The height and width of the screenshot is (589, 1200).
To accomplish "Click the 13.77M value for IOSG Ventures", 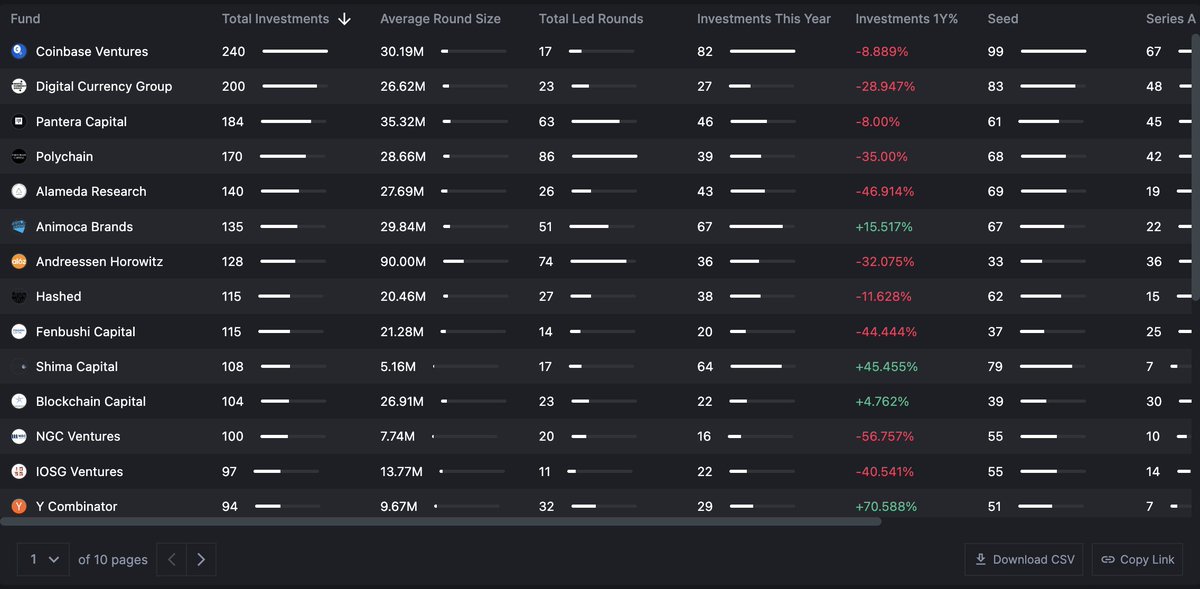I will (x=402, y=471).
